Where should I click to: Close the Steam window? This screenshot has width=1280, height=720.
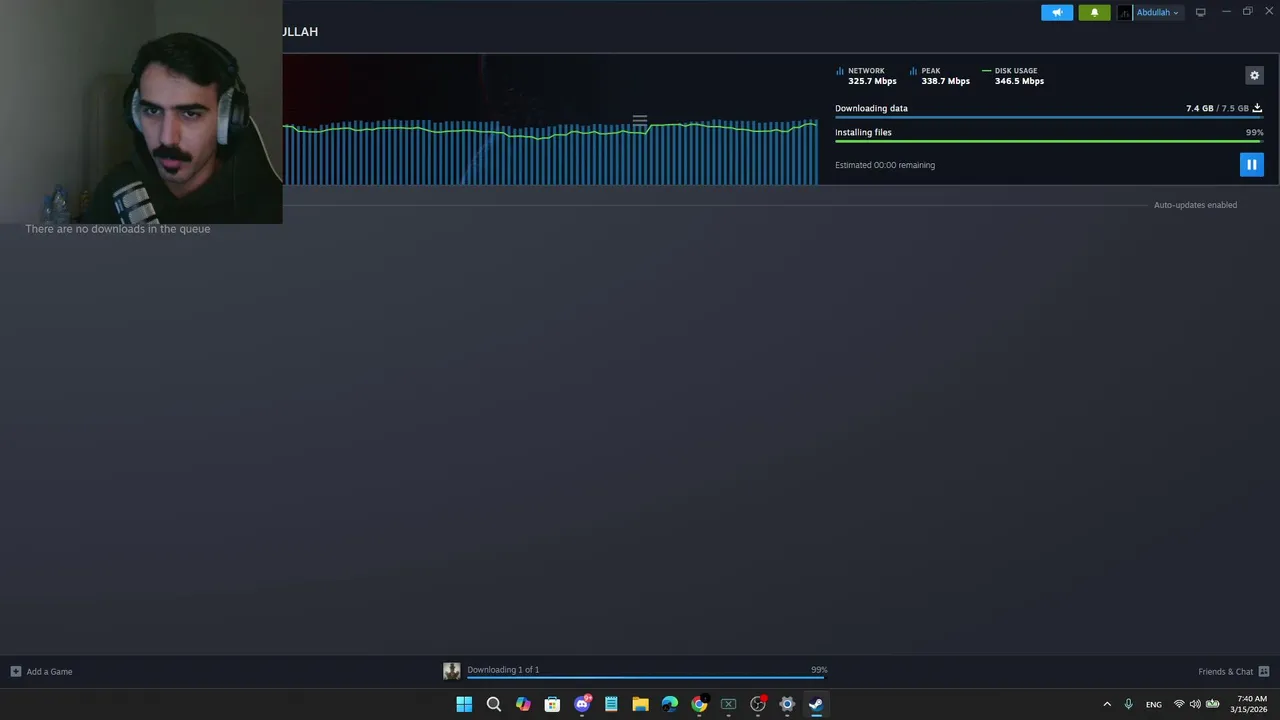pos(1269,12)
